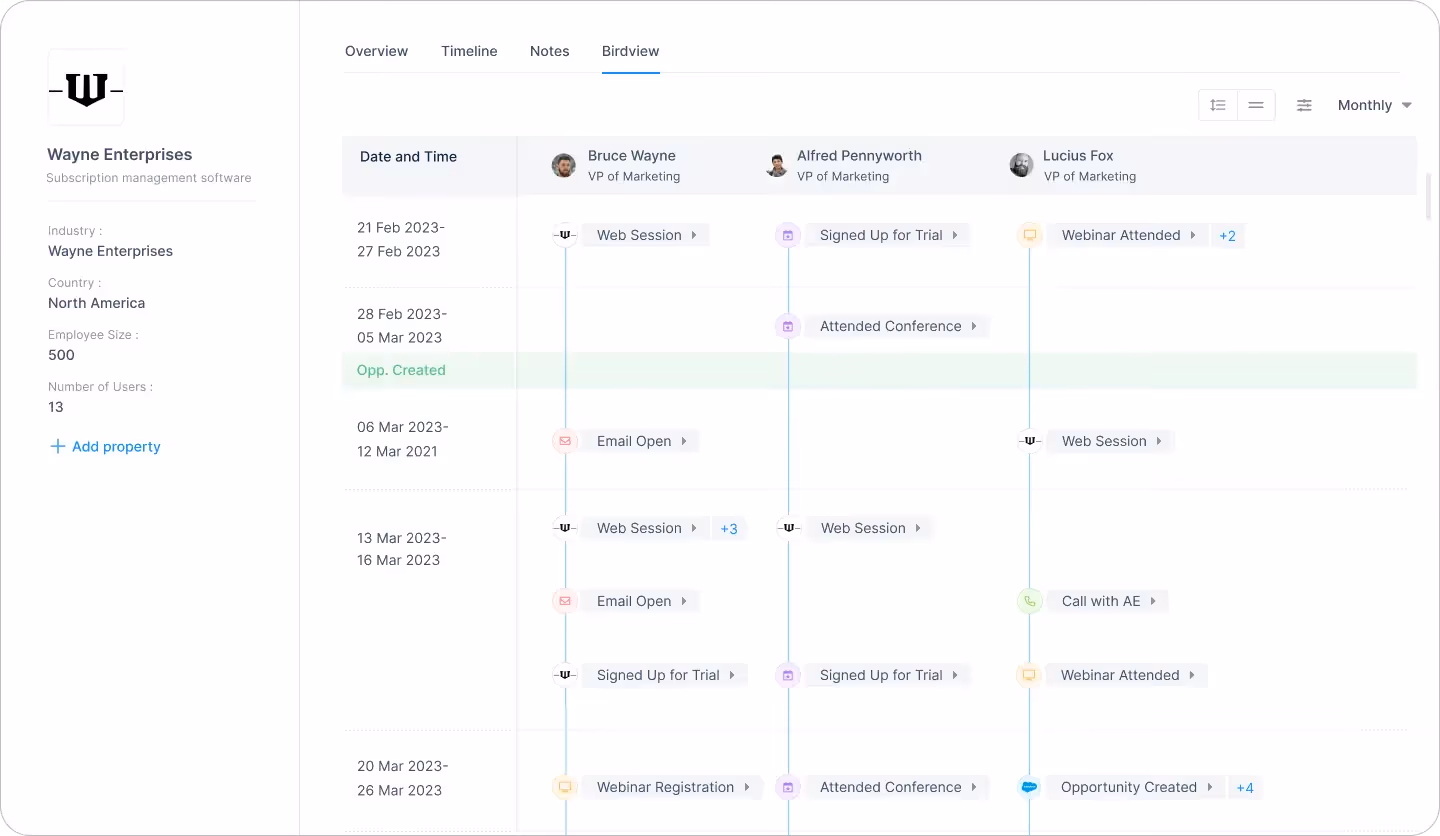
Task: Click the Web Session icon for Bruce Wayne
Action: tap(565, 234)
